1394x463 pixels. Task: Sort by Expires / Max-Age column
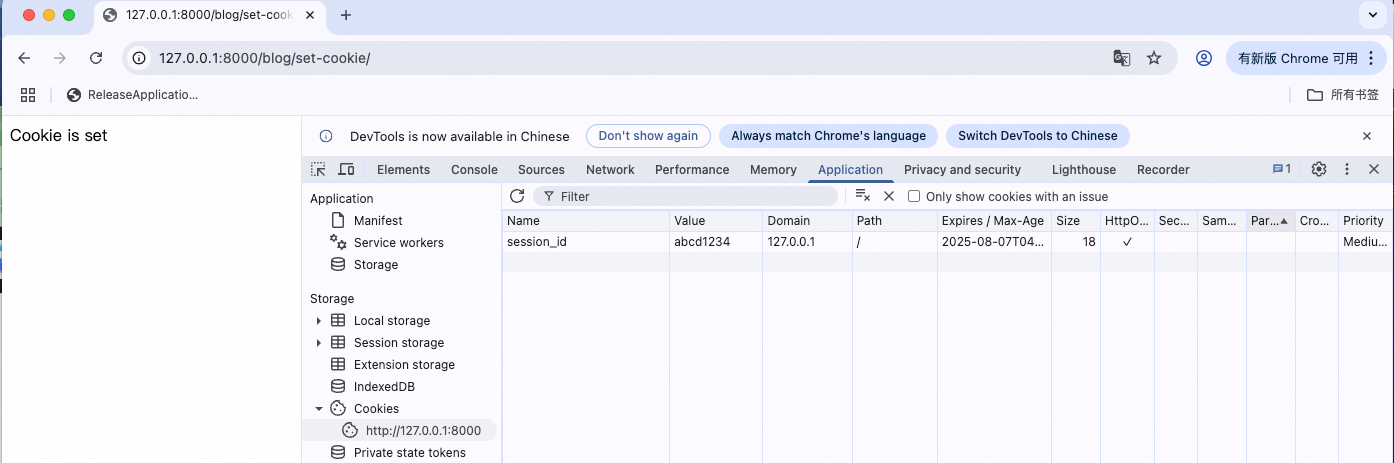click(x=994, y=221)
